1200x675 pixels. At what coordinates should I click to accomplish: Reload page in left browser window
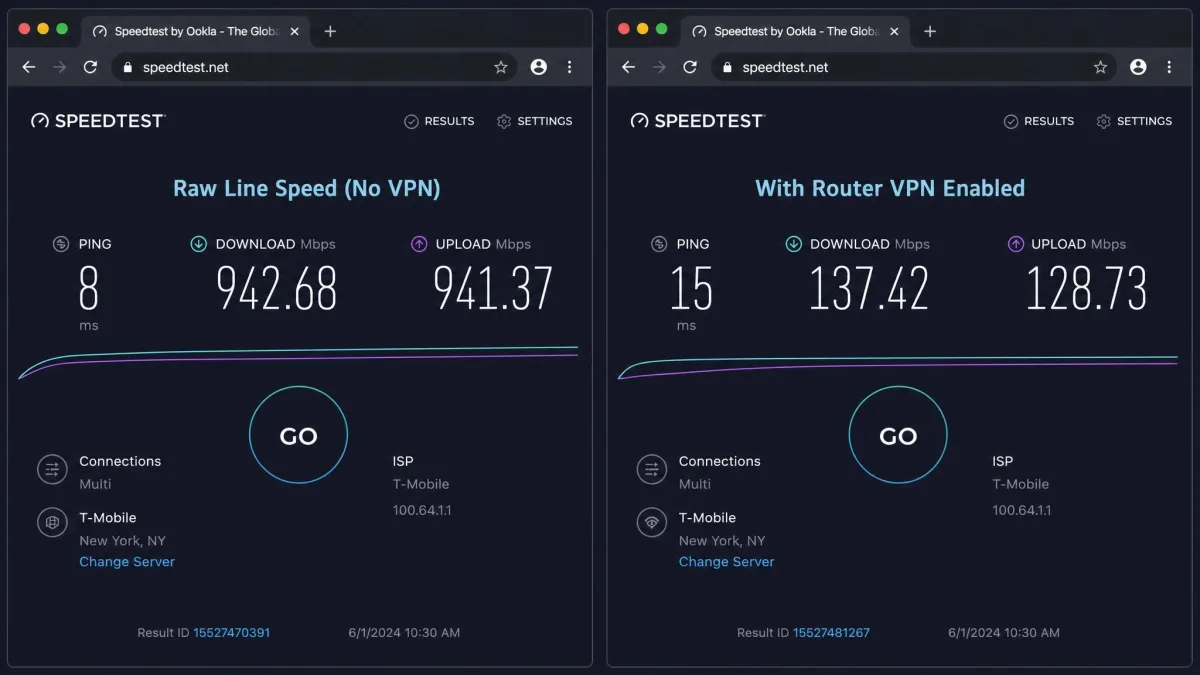pos(90,67)
